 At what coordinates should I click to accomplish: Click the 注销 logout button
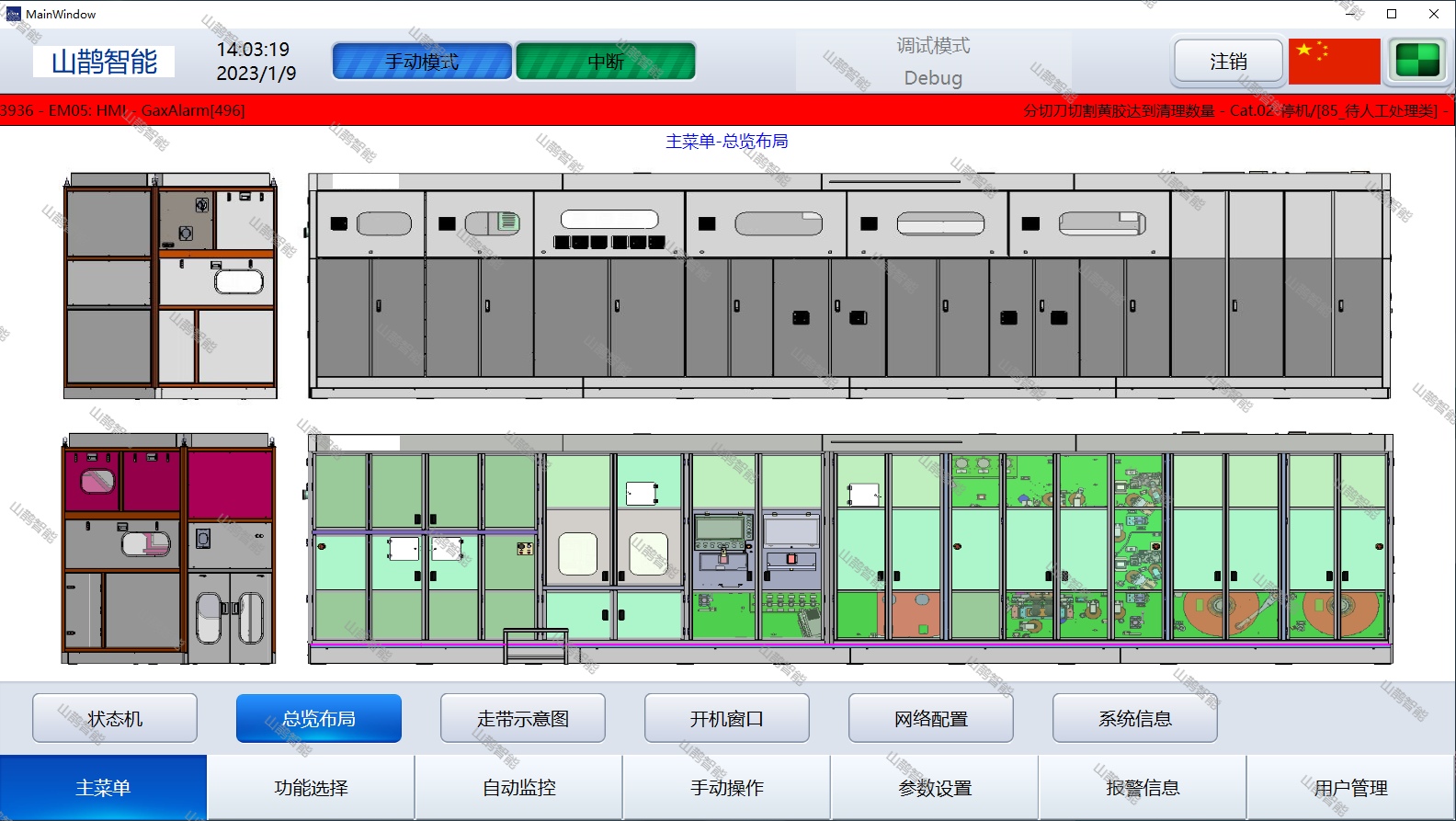tap(1228, 62)
